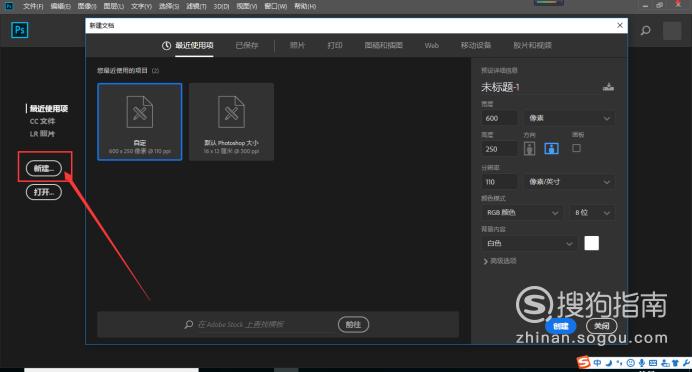Screen dimensions: 692x372
Task: Click the resolution field showing 110
Action: (x=499, y=182)
